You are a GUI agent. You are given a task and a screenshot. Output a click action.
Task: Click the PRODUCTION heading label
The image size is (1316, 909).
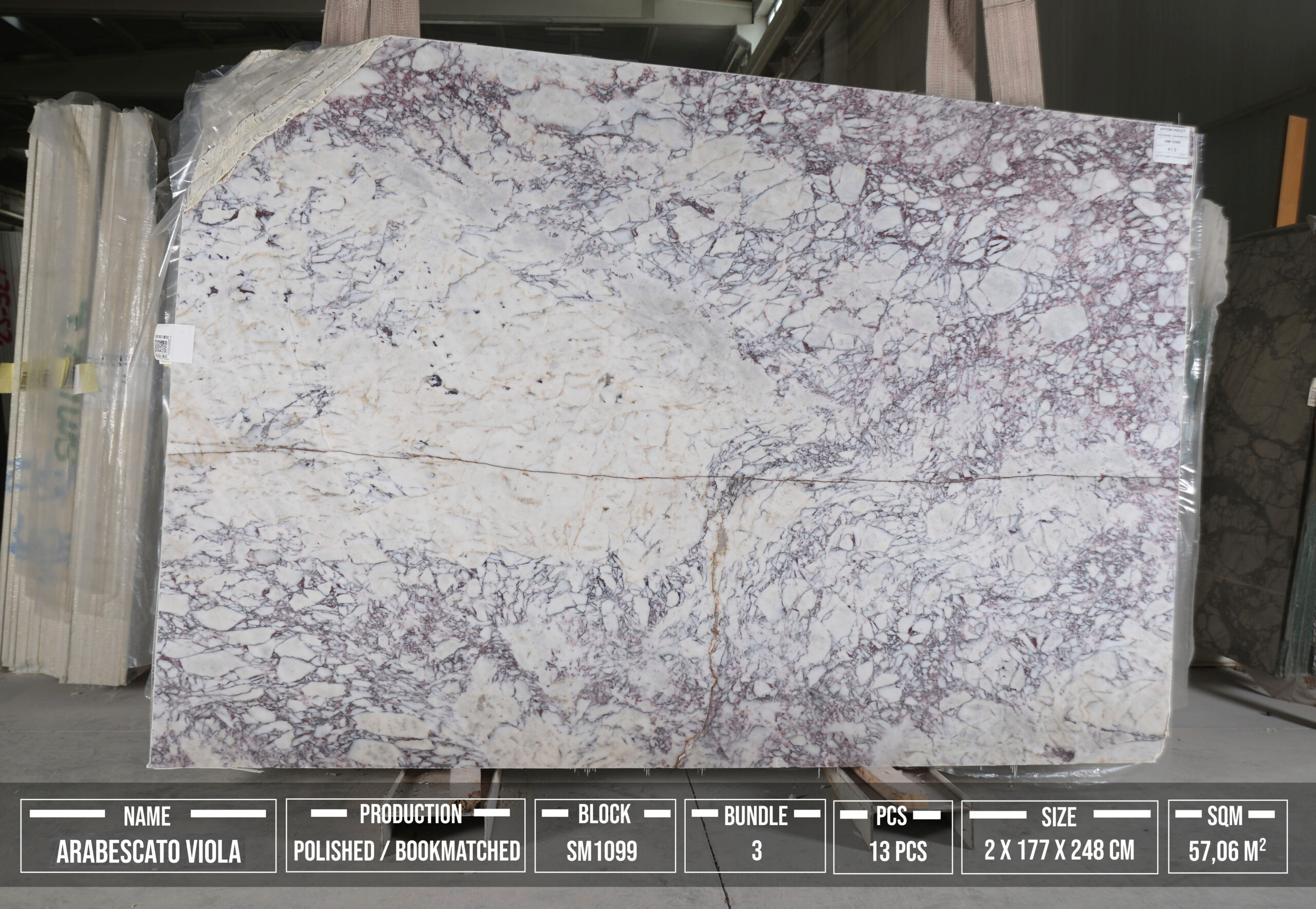coord(411,814)
